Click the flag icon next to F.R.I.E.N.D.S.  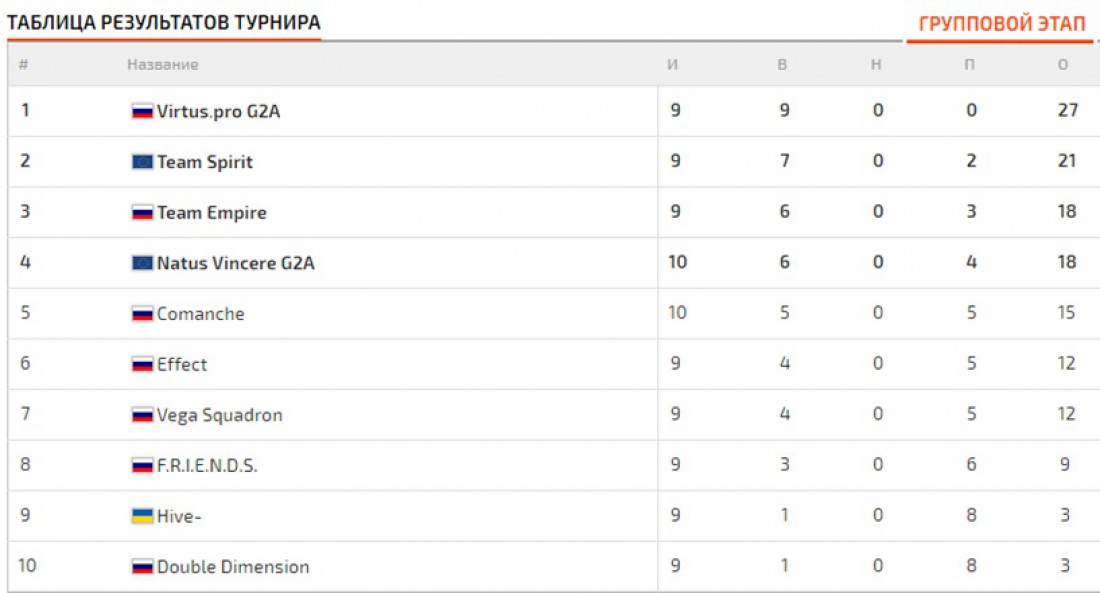142,465
